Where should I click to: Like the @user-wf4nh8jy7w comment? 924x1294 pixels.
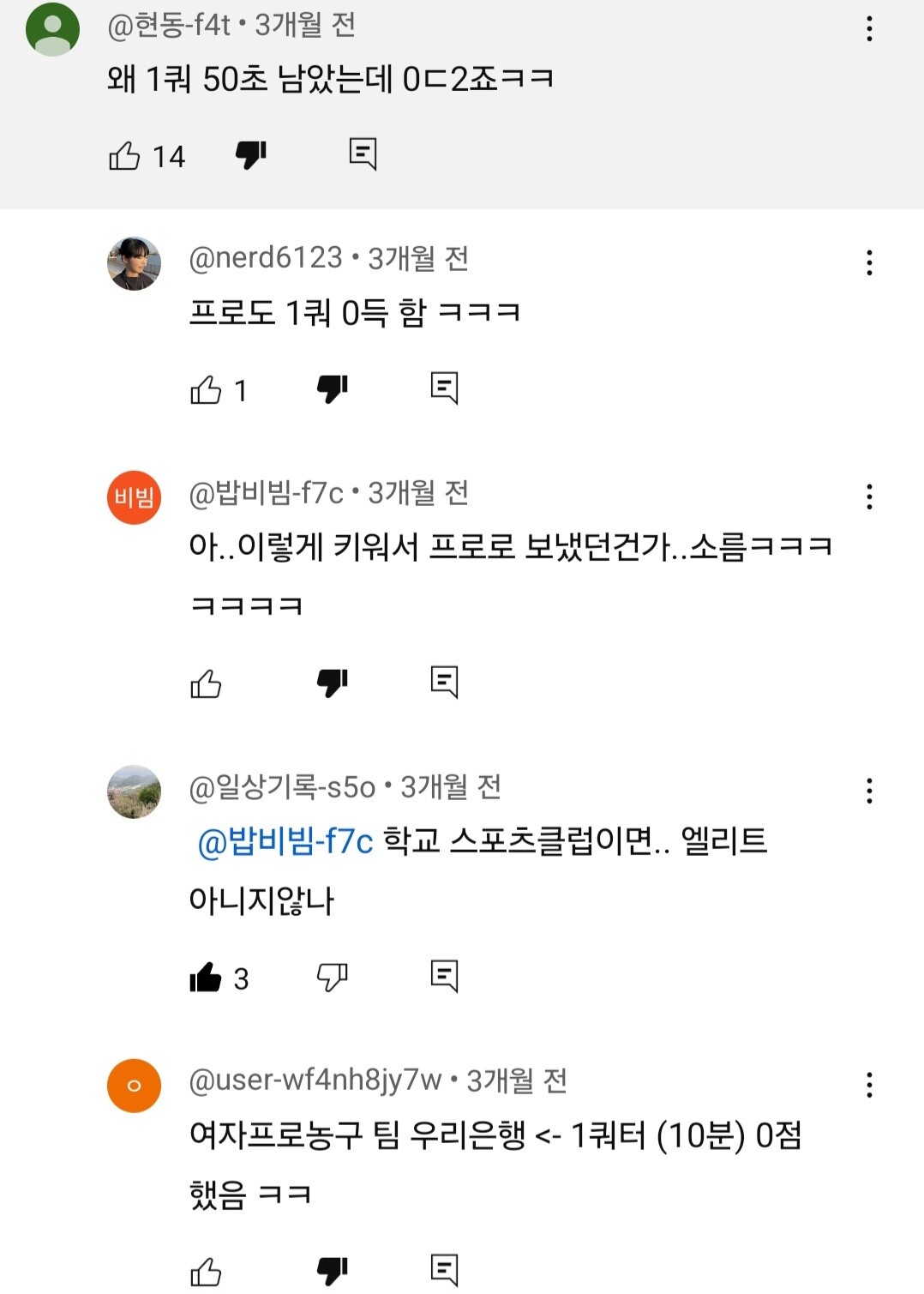(206, 1272)
